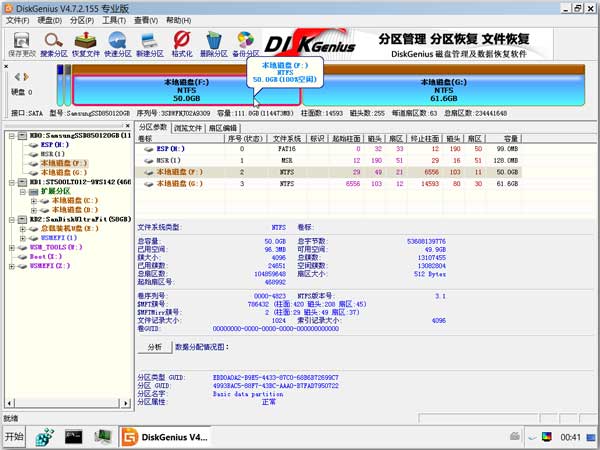Expand the USBEFI (Z:) tree node

pos(12,266)
